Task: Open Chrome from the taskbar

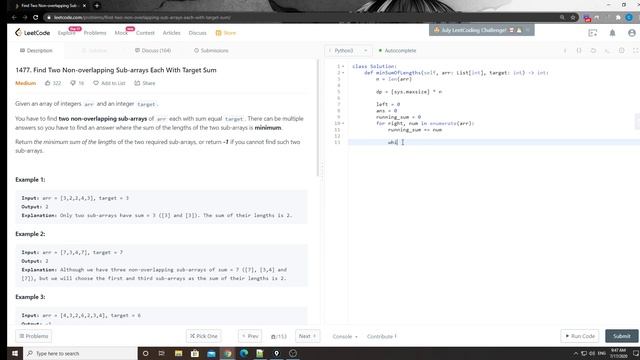Action: [227, 353]
